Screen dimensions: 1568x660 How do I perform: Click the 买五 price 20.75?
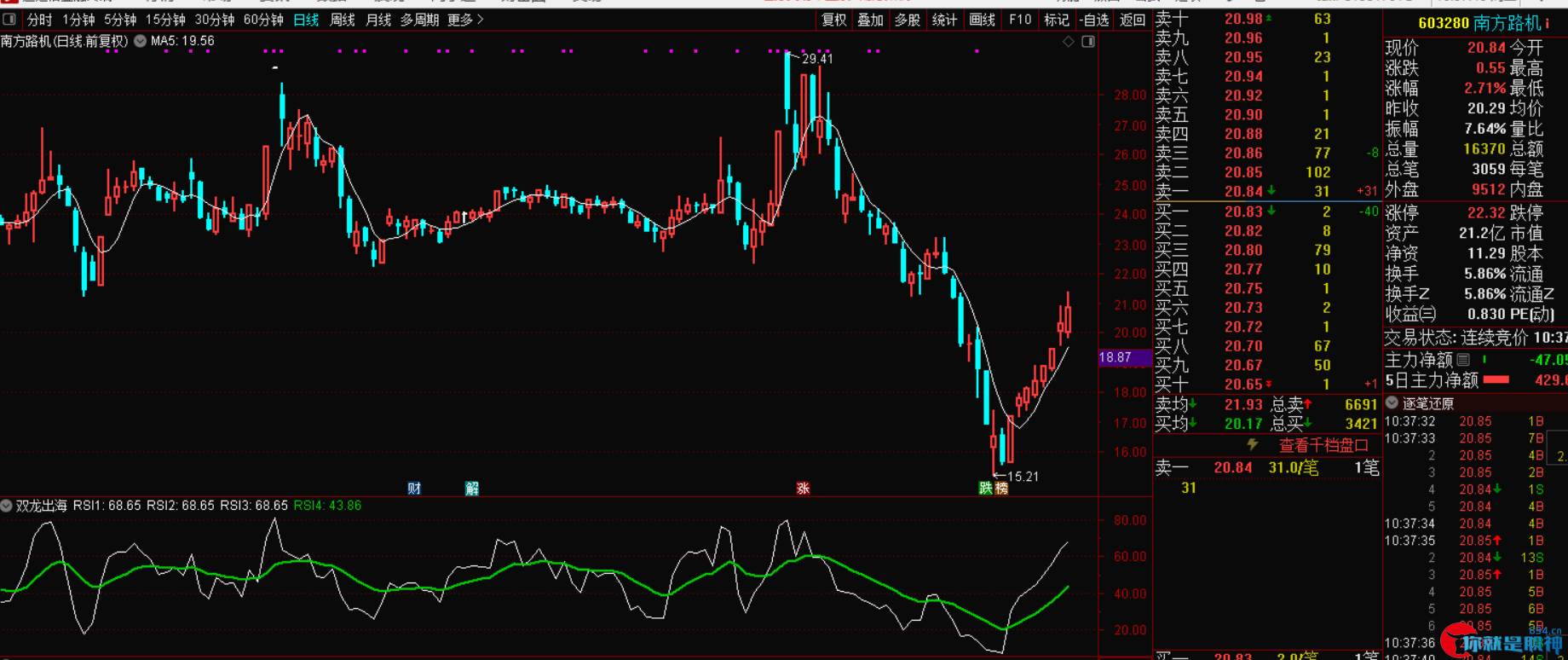tap(1244, 288)
